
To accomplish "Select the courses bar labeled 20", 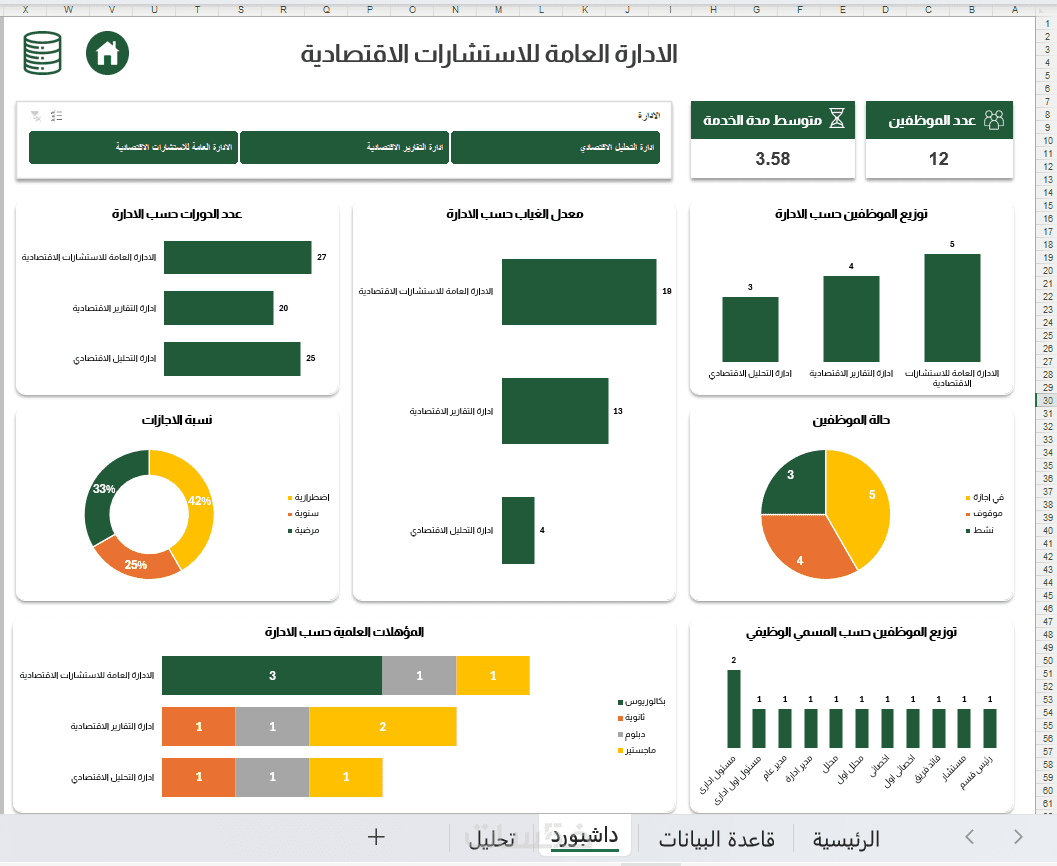I will click(218, 308).
